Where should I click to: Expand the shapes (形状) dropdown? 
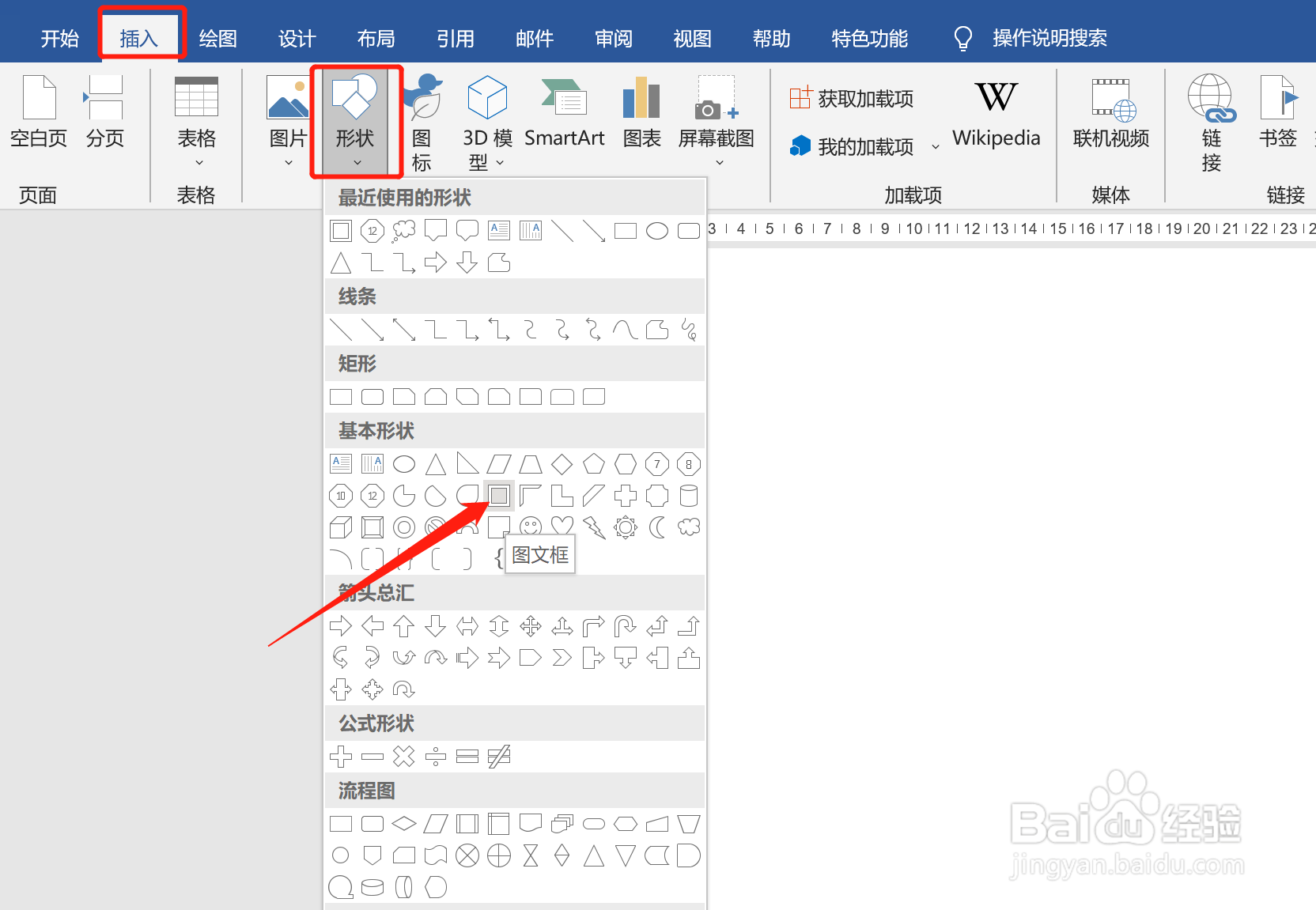point(355,121)
